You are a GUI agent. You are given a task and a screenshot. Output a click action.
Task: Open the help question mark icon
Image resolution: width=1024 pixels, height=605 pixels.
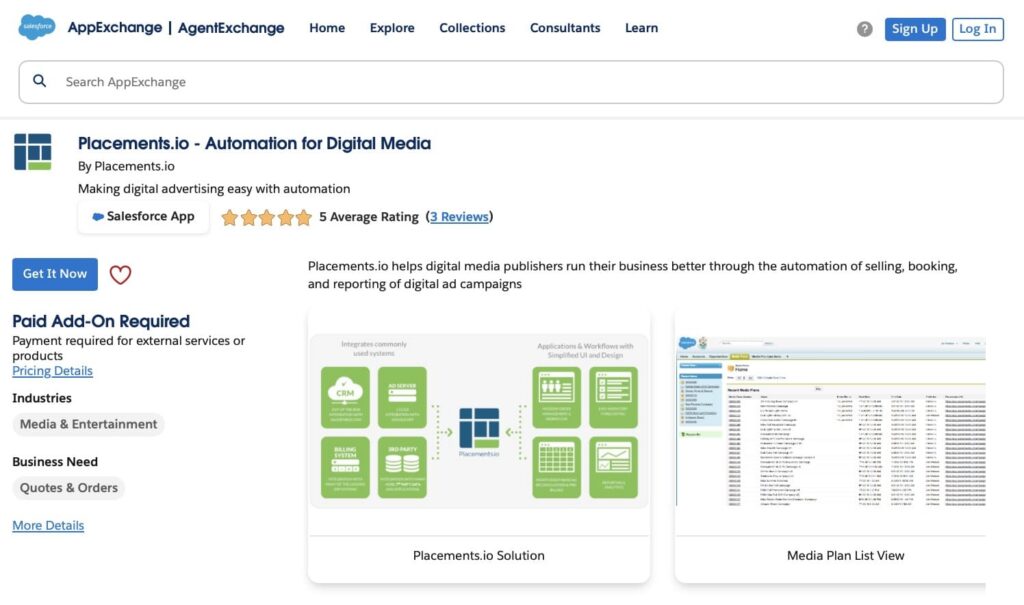pyautogui.click(x=865, y=29)
